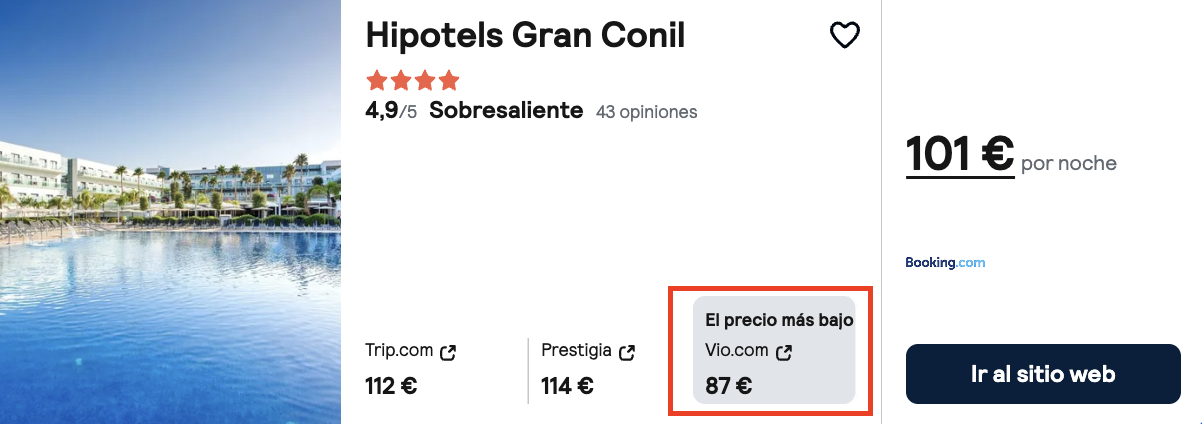Select the Vio.com provider name
Image resolution: width=1202 pixels, height=424 pixels.
tap(737, 351)
